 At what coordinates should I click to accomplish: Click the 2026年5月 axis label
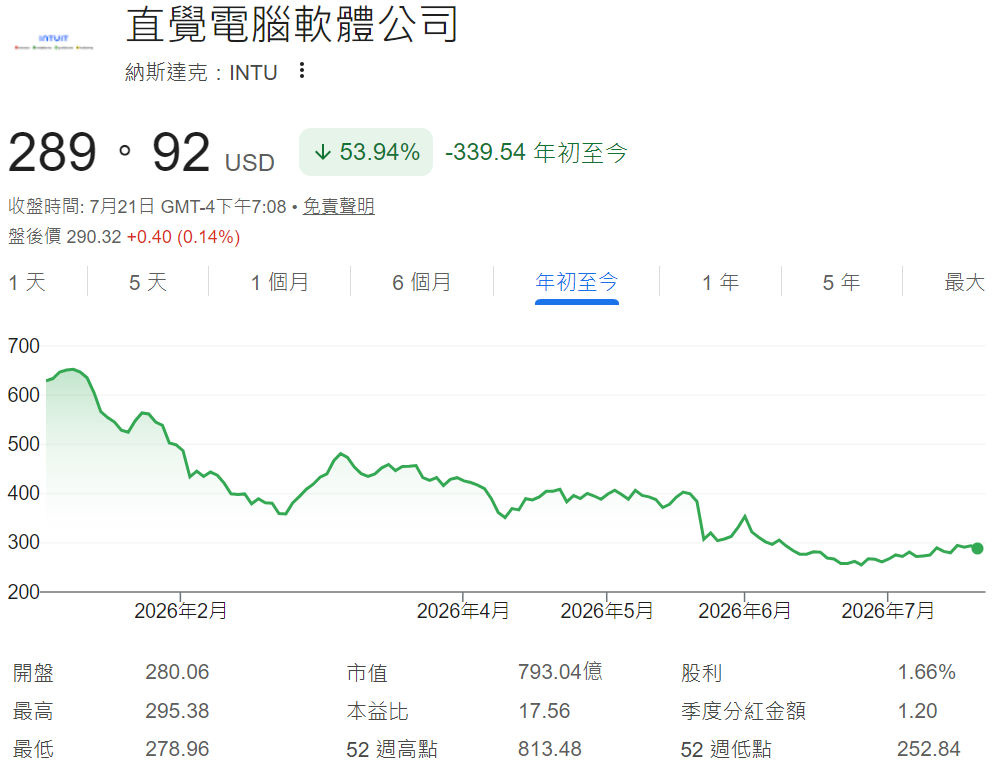coord(607,611)
